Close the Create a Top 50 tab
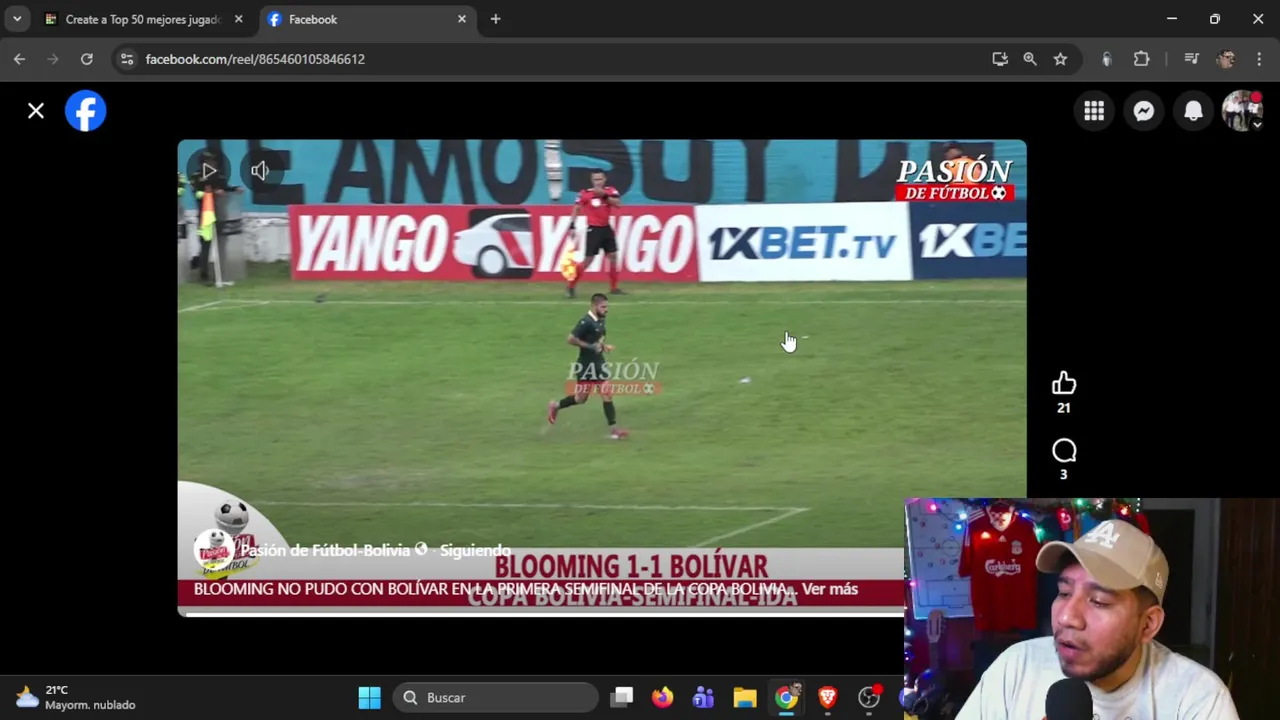1280x720 pixels. point(238,19)
